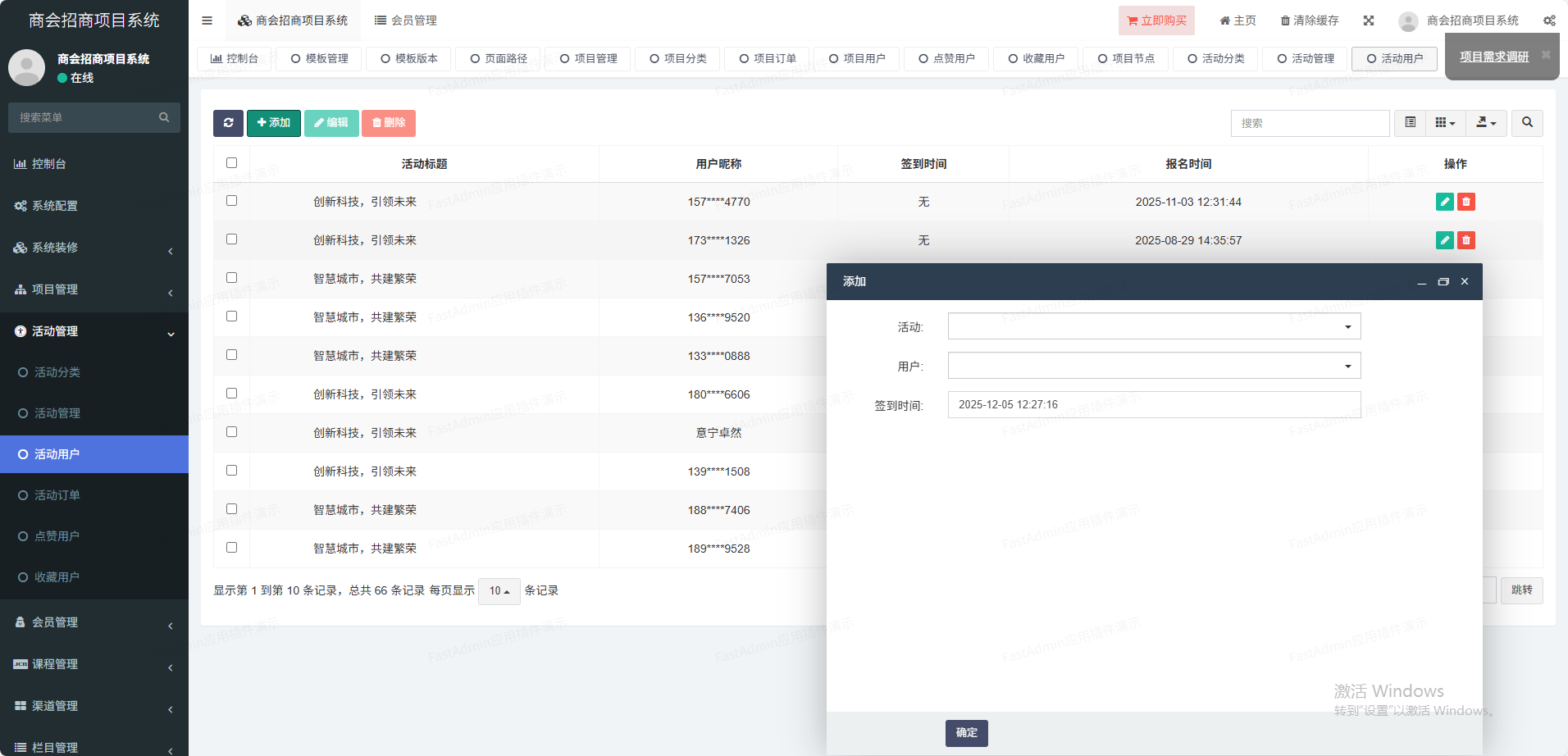
Task: Click the 签到时间 date input field
Action: click(x=1154, y=405)
